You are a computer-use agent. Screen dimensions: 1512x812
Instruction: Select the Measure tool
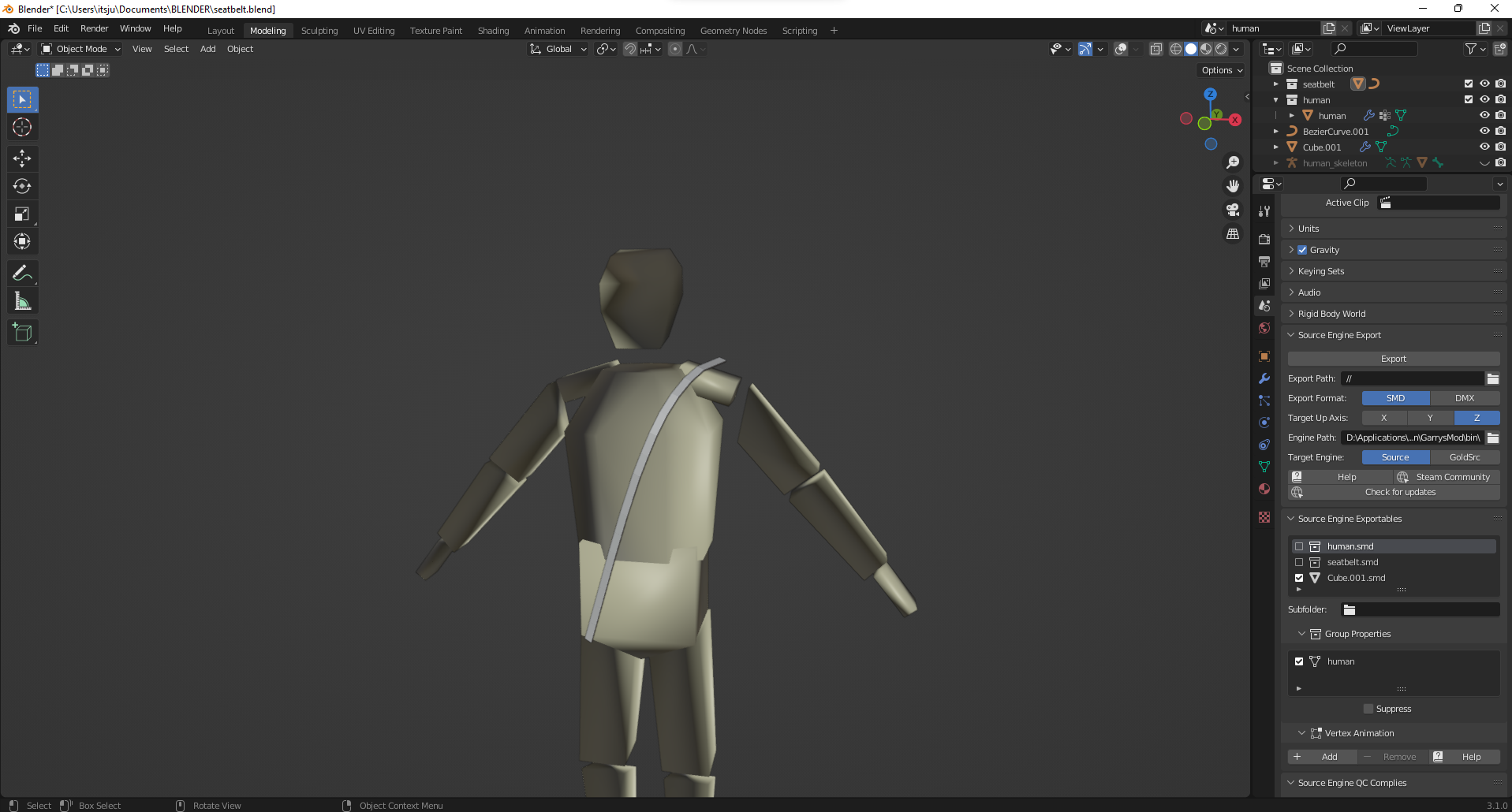point(22,301)
